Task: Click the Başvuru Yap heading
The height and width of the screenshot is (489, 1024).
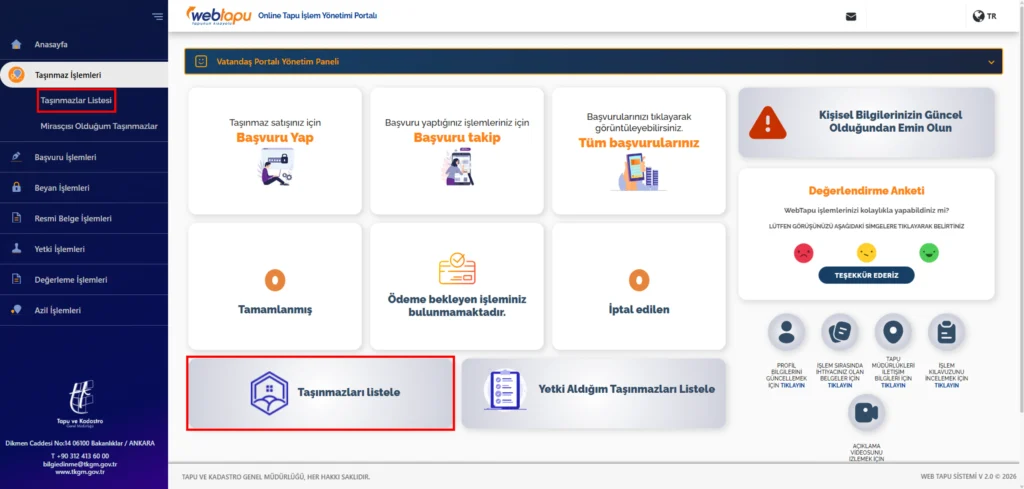Action: coord(275,138)
